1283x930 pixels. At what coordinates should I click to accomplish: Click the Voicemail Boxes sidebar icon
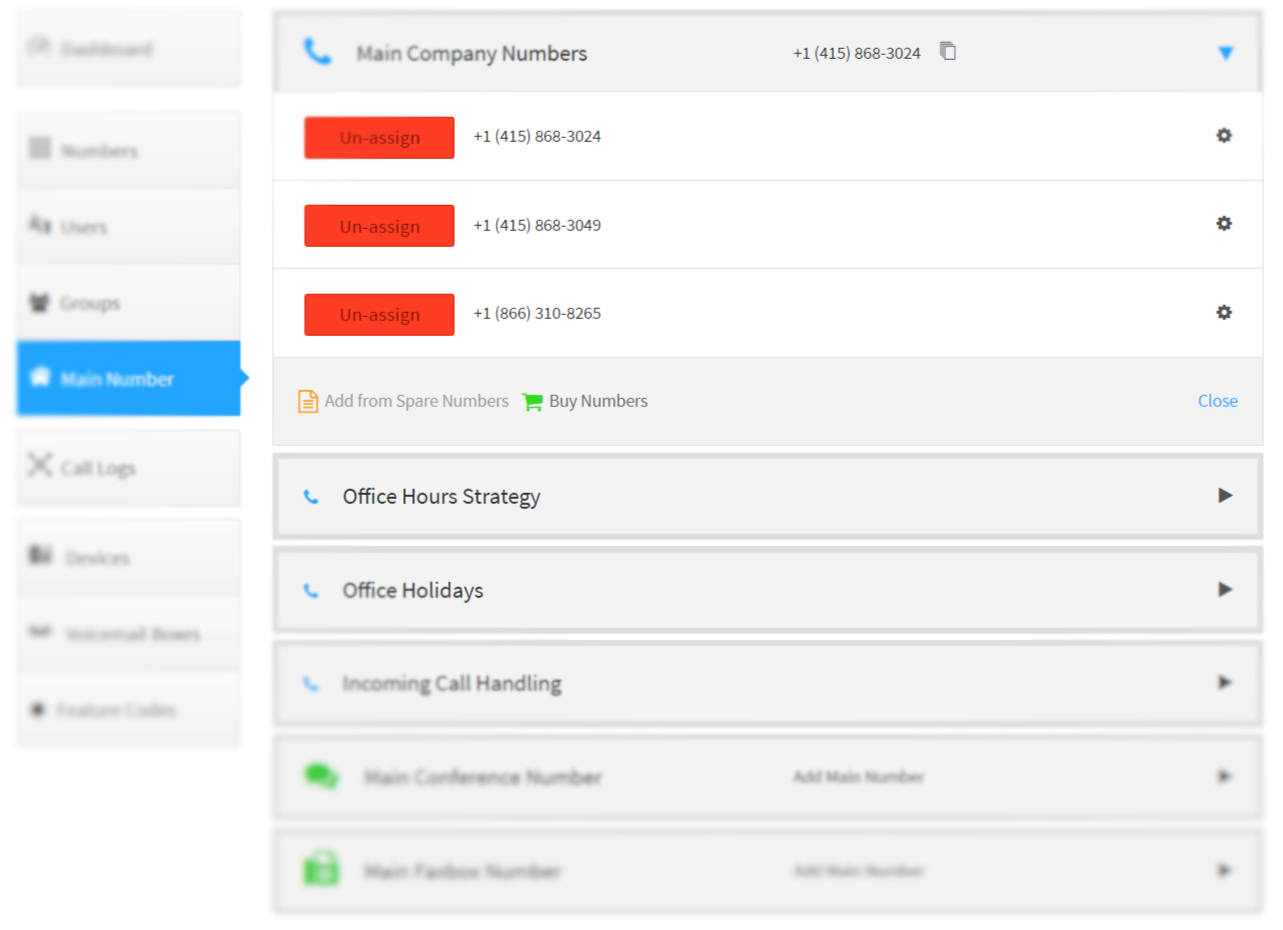(x=40, y=632)
